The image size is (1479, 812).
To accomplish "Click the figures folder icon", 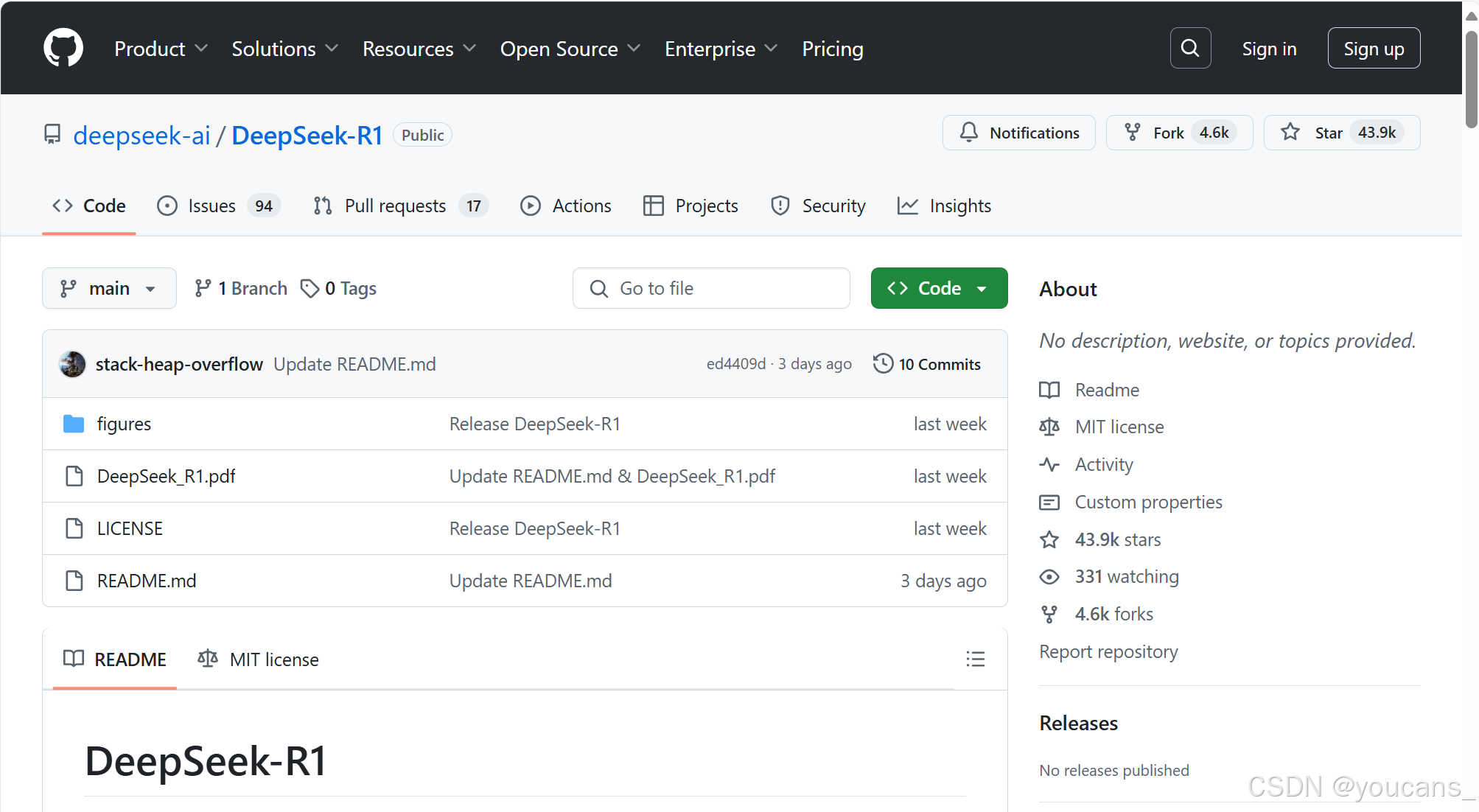I will (74, 424).
